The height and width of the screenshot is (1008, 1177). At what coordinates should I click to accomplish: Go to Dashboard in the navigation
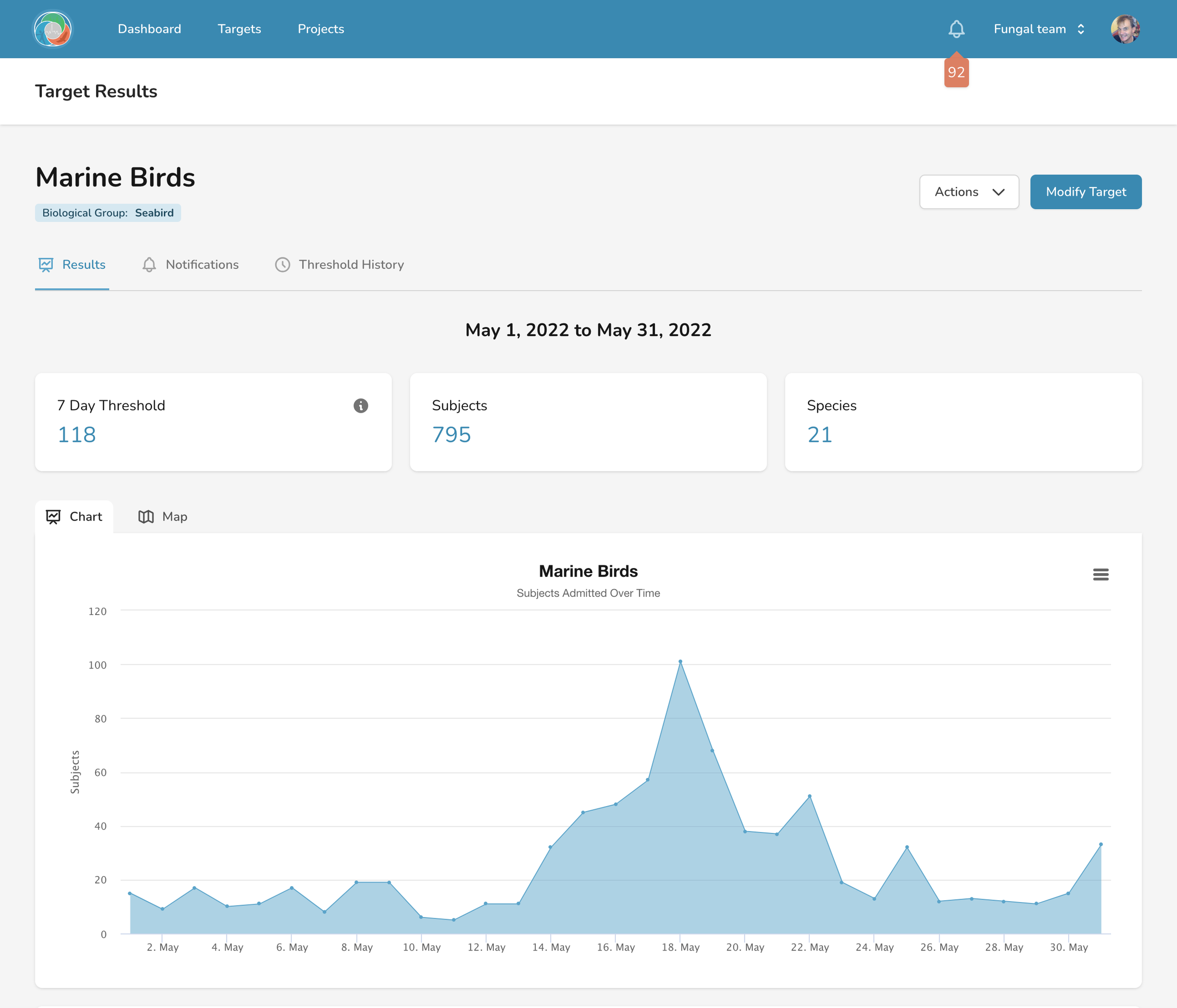pos(149,29)
